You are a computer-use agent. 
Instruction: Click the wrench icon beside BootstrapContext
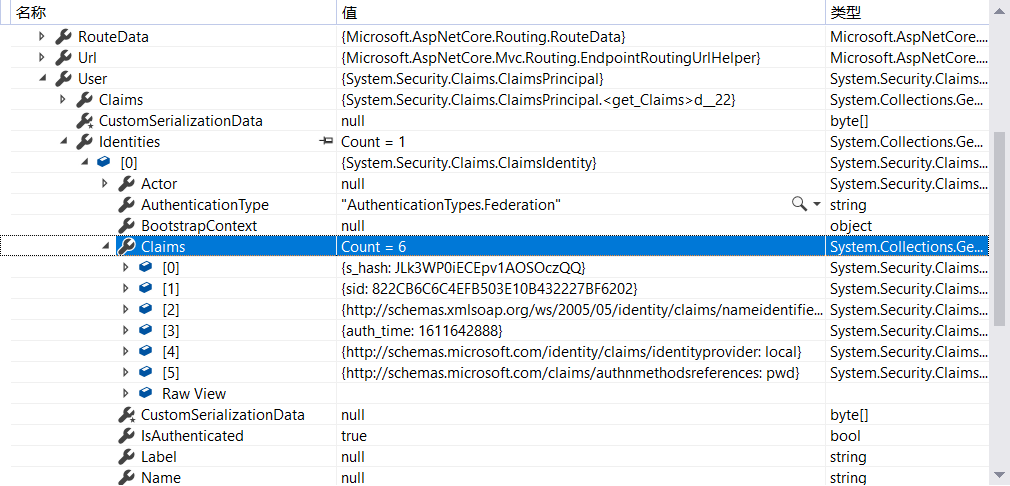(x=126, y=226)
